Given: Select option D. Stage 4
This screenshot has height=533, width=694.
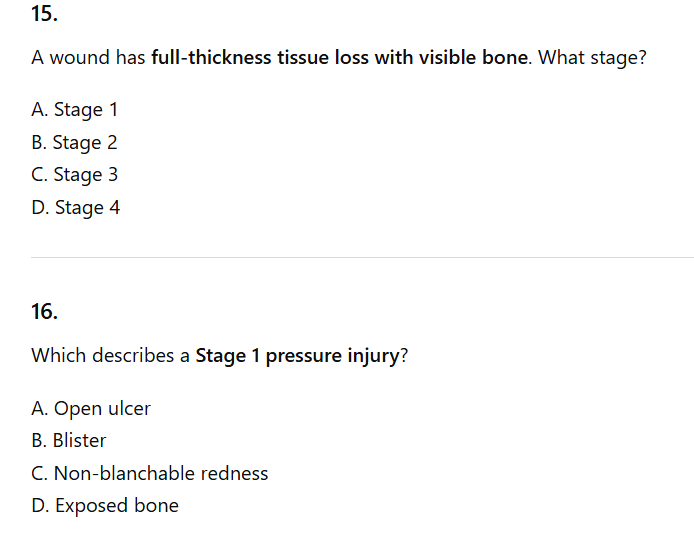Looking at the screenshot, I should coord(76,207).
